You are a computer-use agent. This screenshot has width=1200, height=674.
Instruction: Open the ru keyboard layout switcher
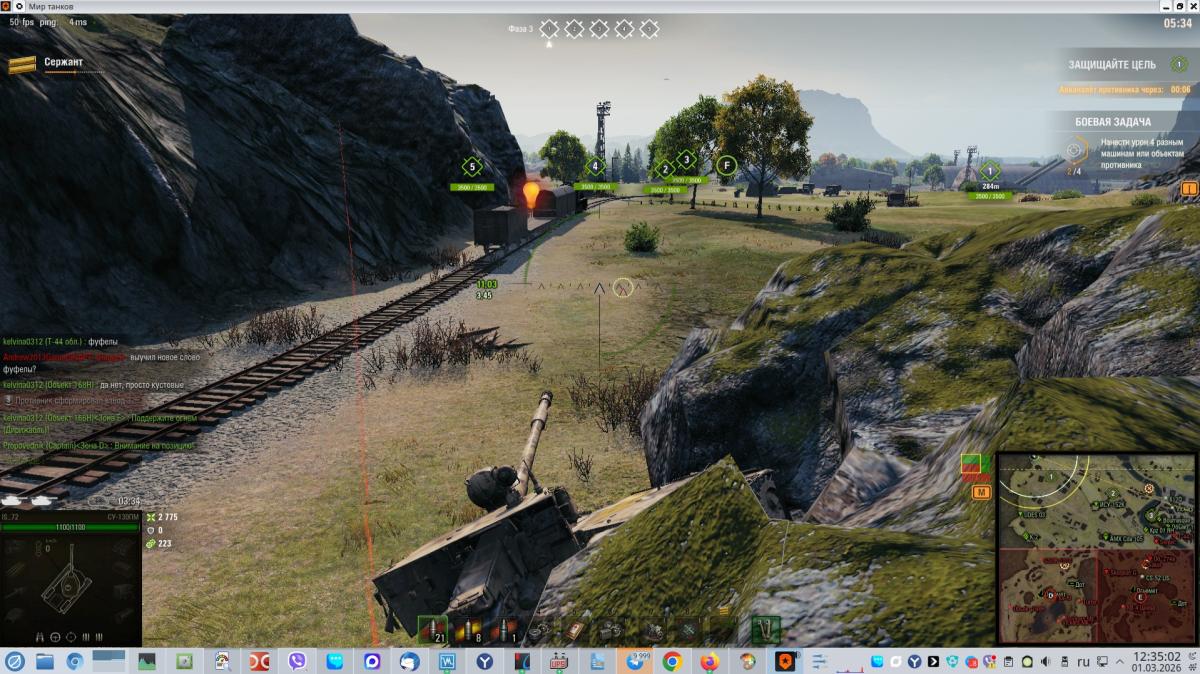pyautogui.click(x=1082, y=661)
